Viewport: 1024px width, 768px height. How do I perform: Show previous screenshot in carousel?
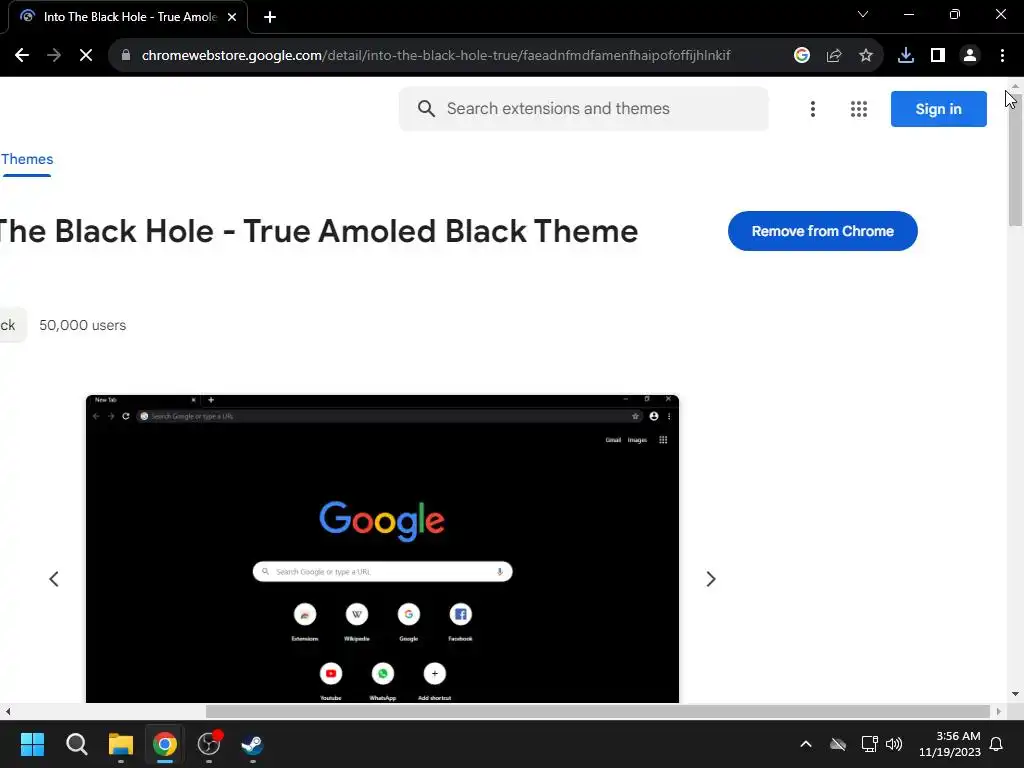(x=54, y=579)
